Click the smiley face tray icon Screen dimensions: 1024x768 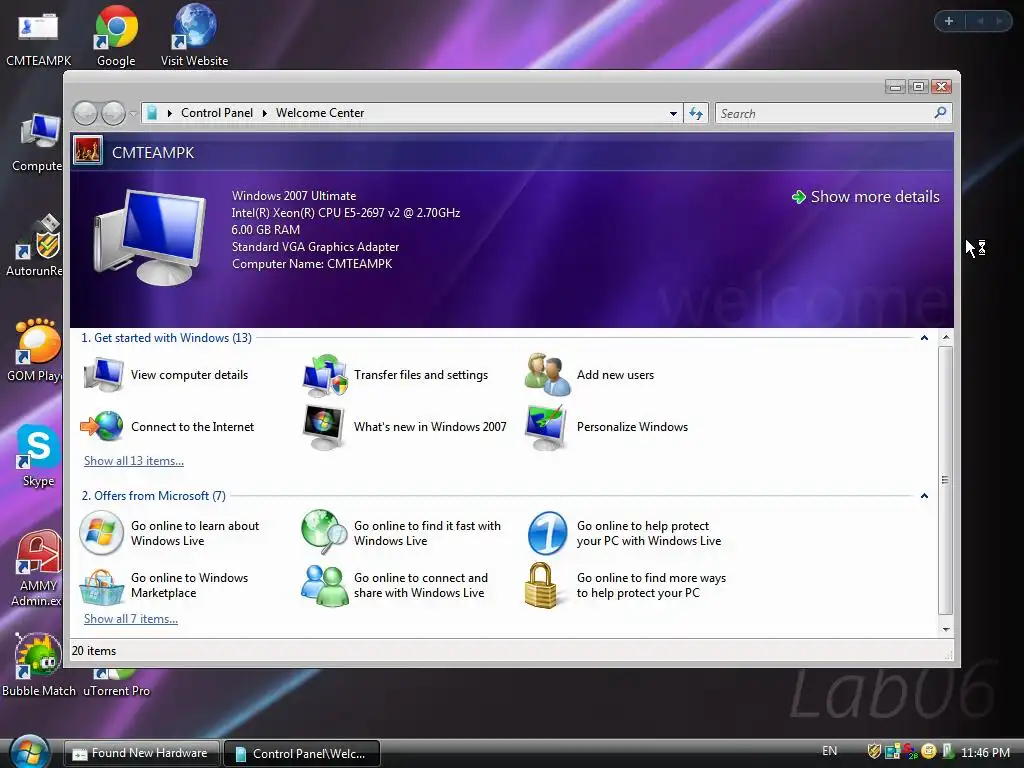point(929,752)
